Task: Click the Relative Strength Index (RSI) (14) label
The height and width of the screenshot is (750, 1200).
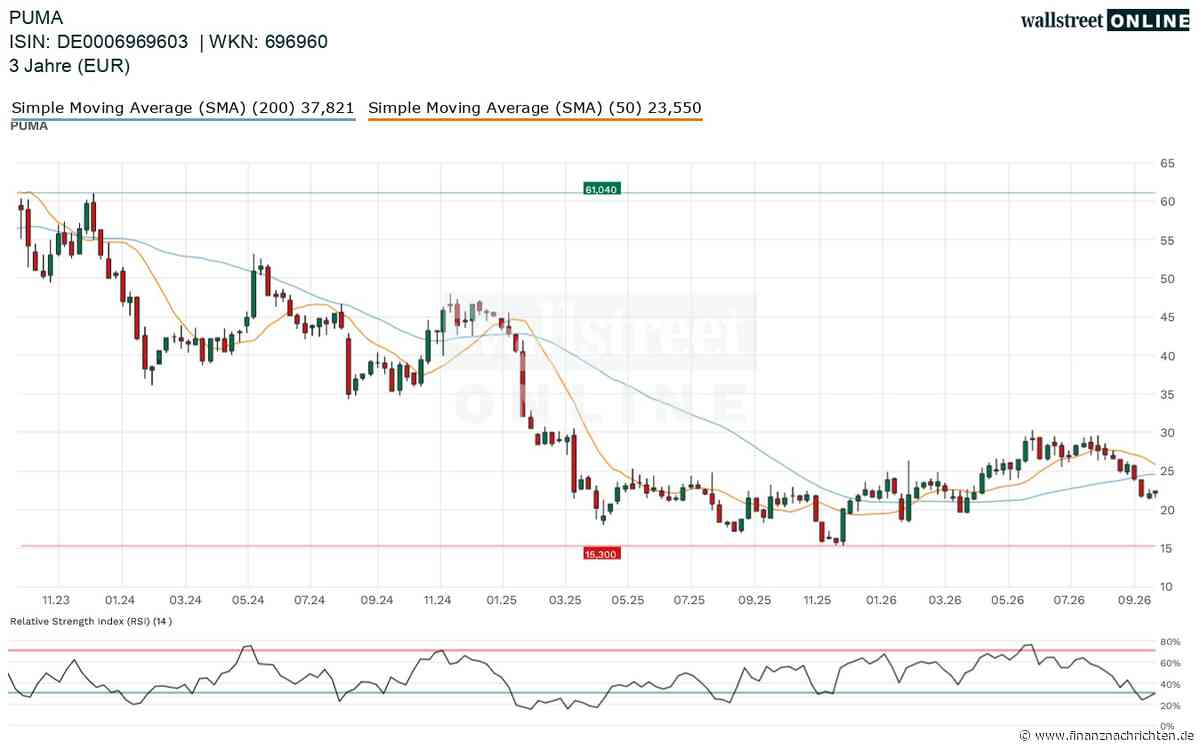Action: (91, 621)
